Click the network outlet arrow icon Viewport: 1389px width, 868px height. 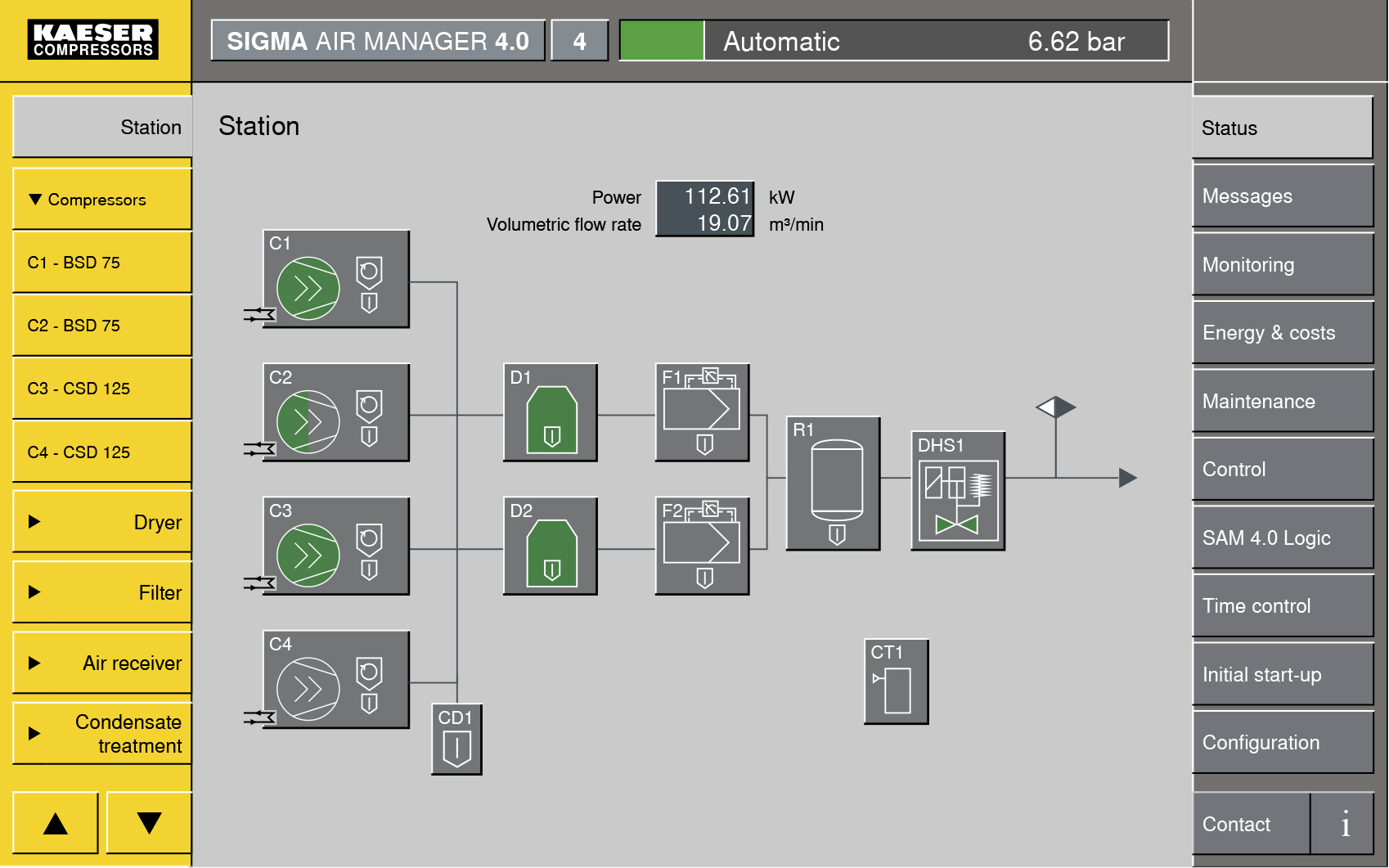coord(1128,478)
